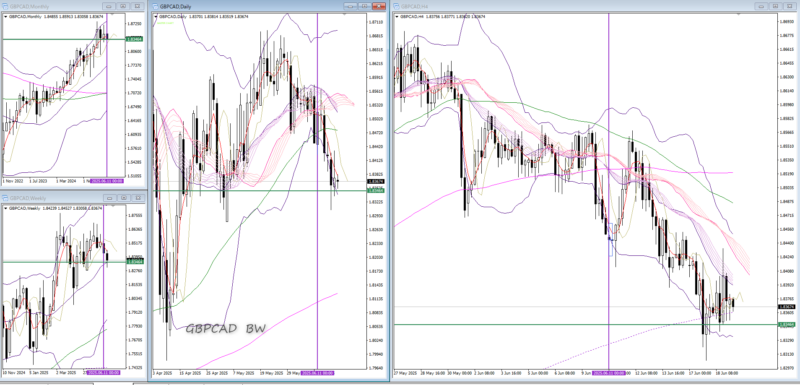Close the GBPCAD,Daily chart window

coord(379,6)
